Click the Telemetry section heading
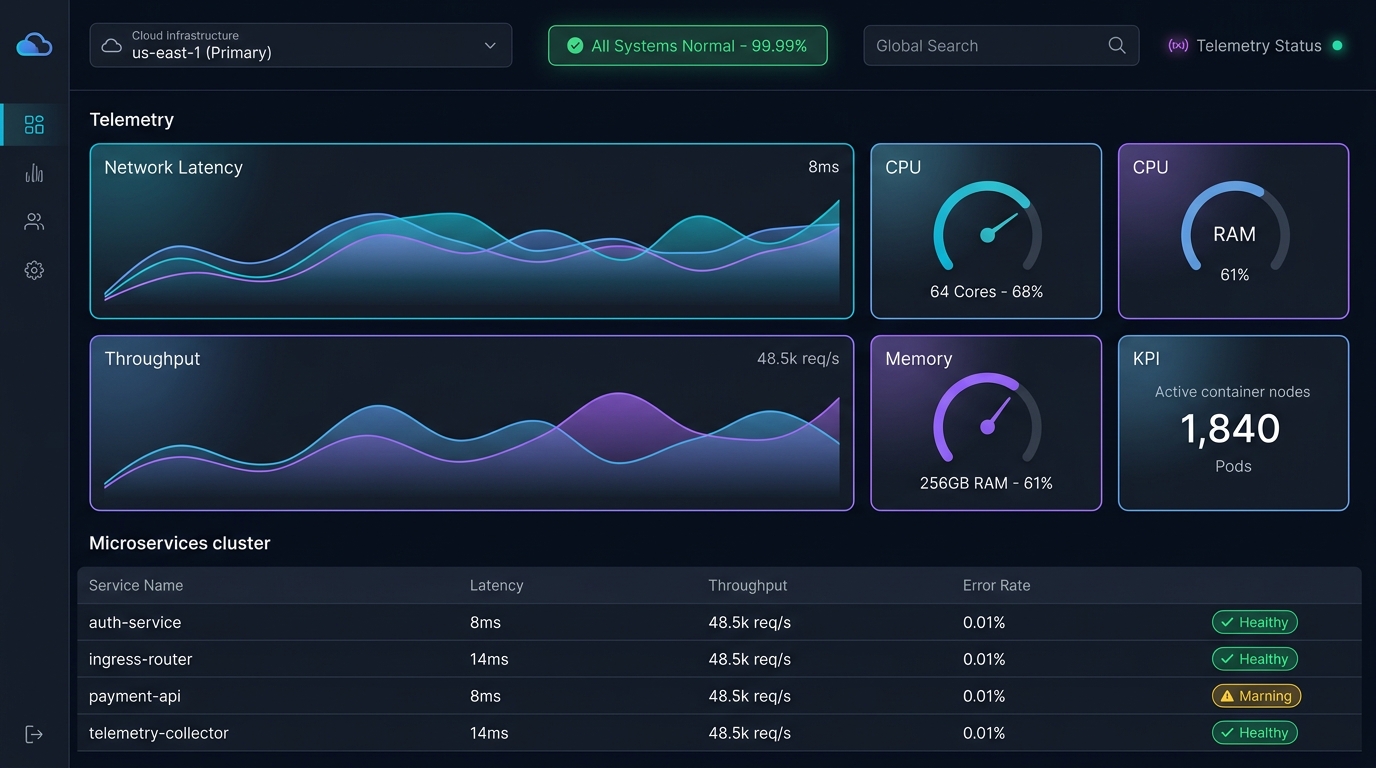This screenshot has height=768, width=1376. [132, 119]
